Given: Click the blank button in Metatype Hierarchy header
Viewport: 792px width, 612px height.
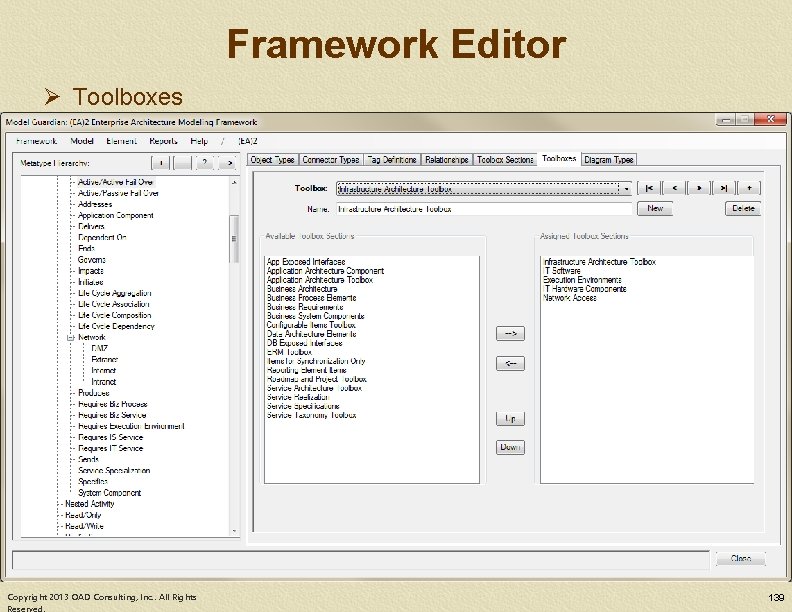Looking at the screenshot, I should point(182,163).
